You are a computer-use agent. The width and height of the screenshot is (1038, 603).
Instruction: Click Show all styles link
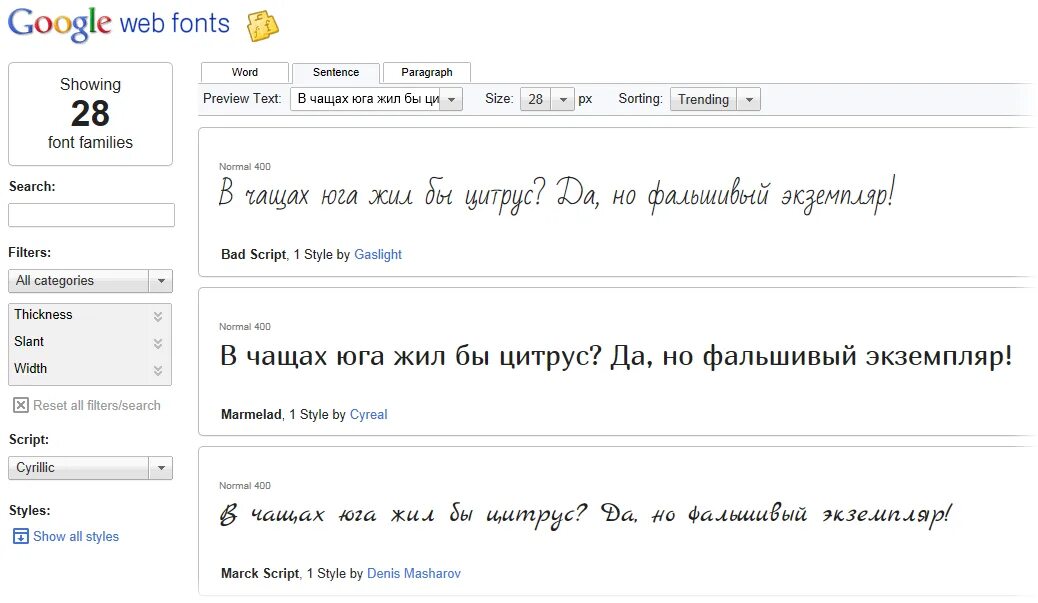(x=76, y=537)
